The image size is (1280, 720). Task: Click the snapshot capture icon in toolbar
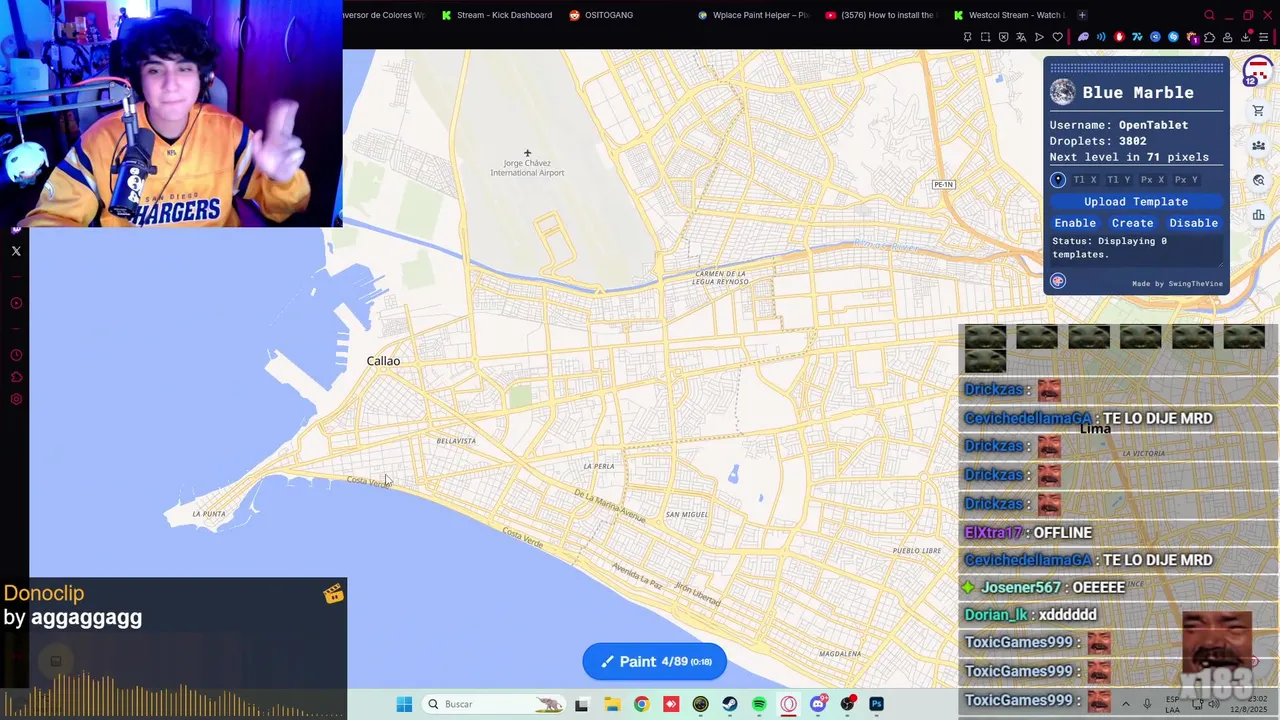point(985,37)
